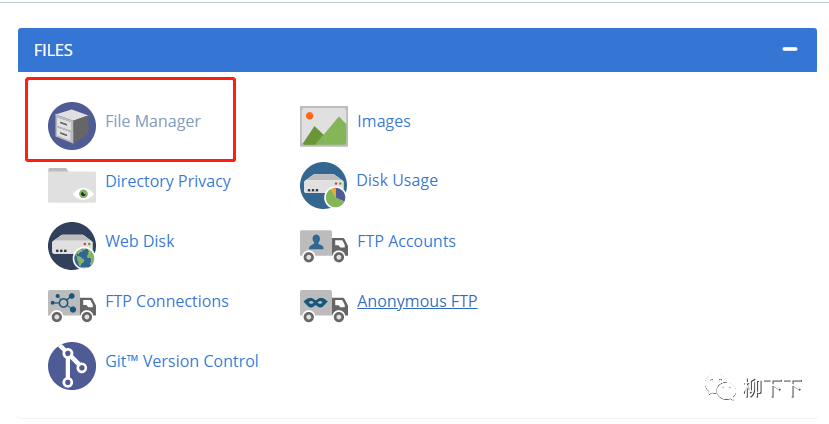View the FTP Connections link

[x=167, y=301]
